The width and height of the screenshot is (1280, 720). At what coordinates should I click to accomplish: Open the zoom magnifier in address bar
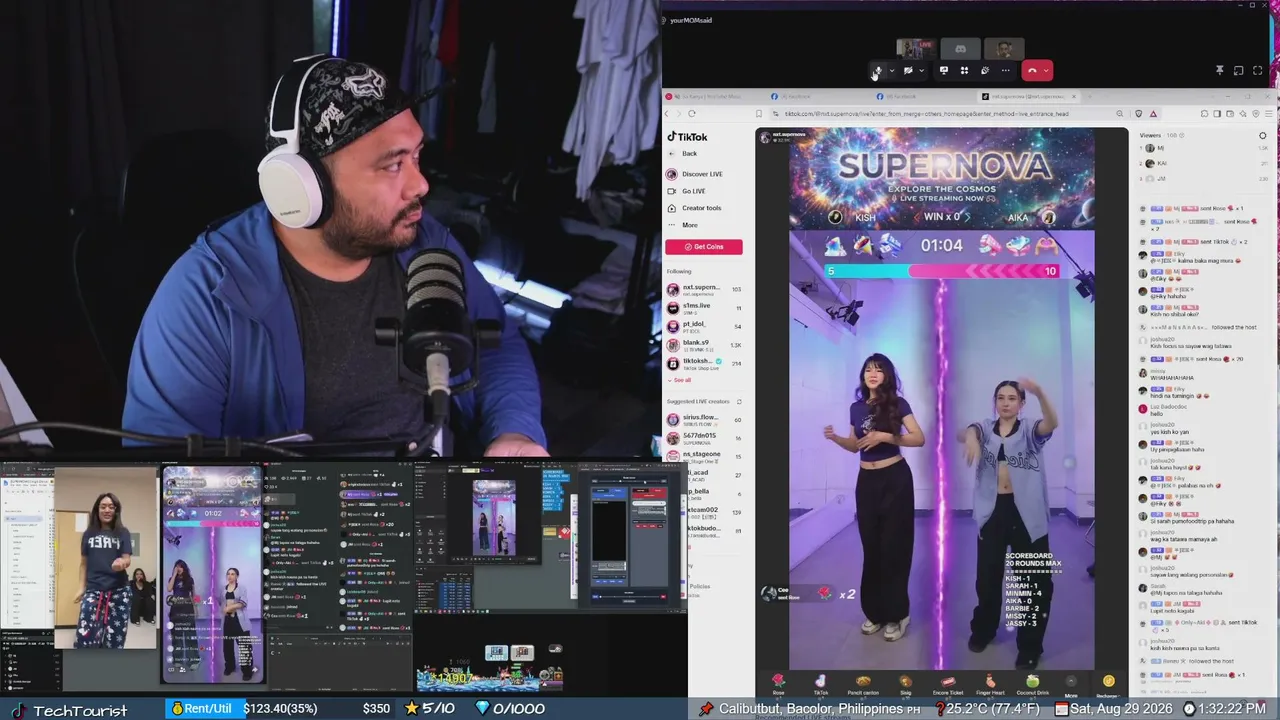click(1120, 114)
